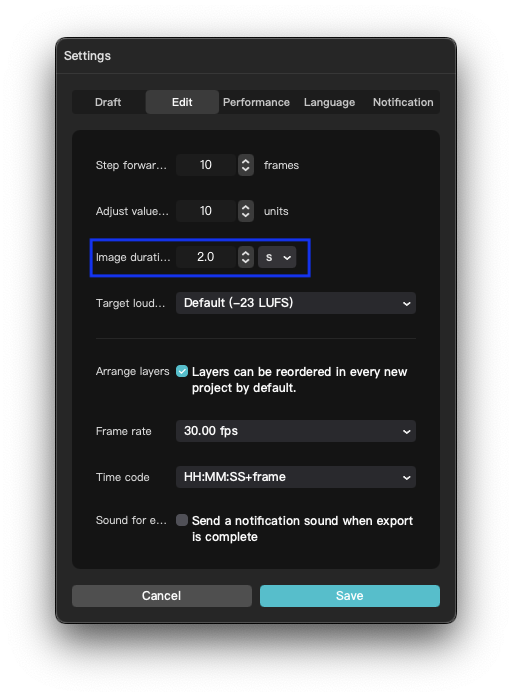Use the Adjust value units stepper arrows

246,211
